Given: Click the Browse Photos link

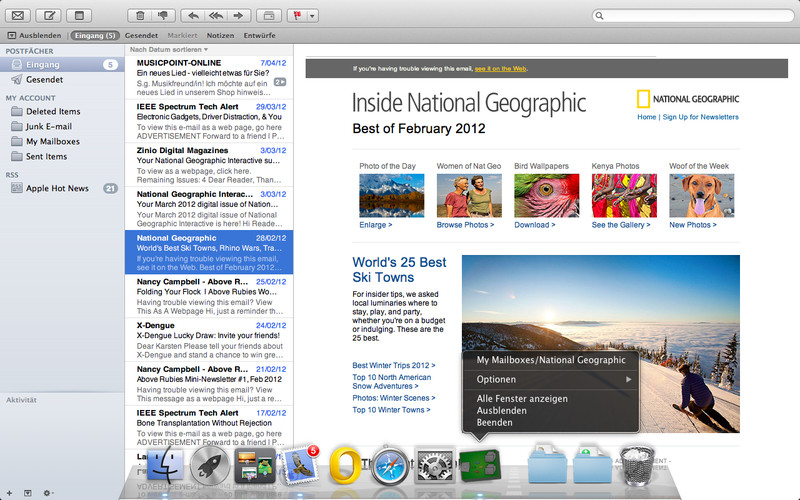Looking at the screenshot, I should pyautogui.click(x=465, y=225).
